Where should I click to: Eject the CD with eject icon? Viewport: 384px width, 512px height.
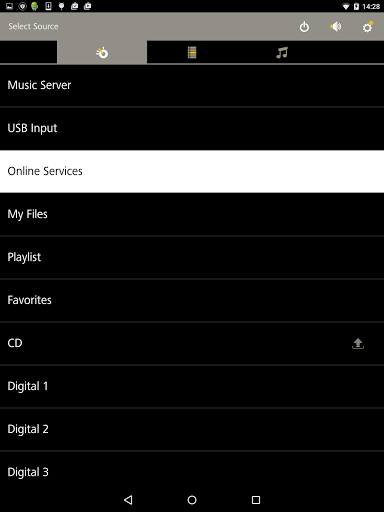tap(358, 343)
